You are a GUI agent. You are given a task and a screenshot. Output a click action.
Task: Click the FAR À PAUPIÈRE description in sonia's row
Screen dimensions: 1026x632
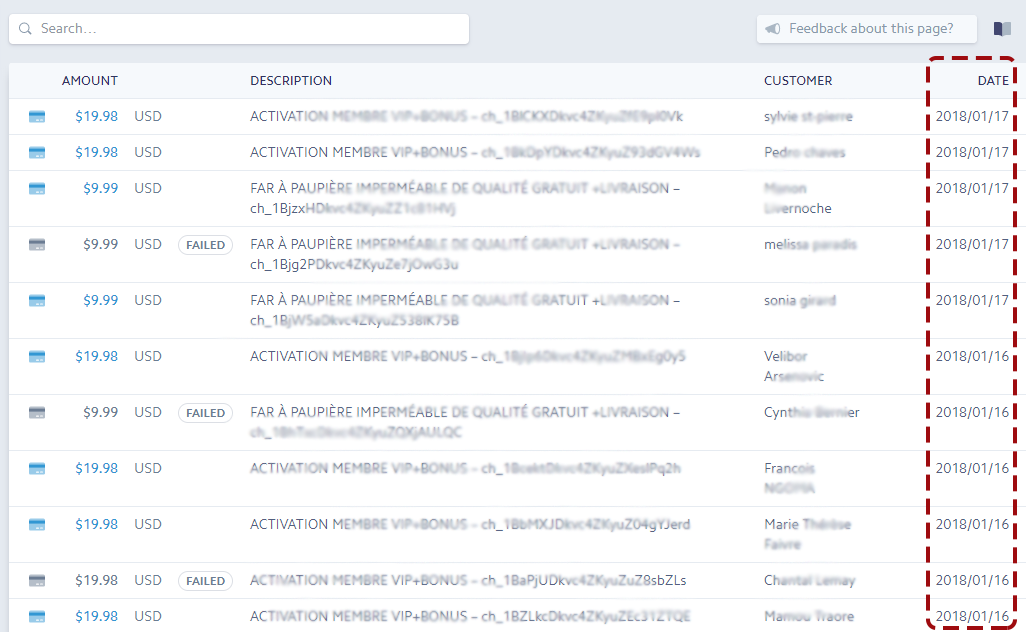click(x=465, y=310)
